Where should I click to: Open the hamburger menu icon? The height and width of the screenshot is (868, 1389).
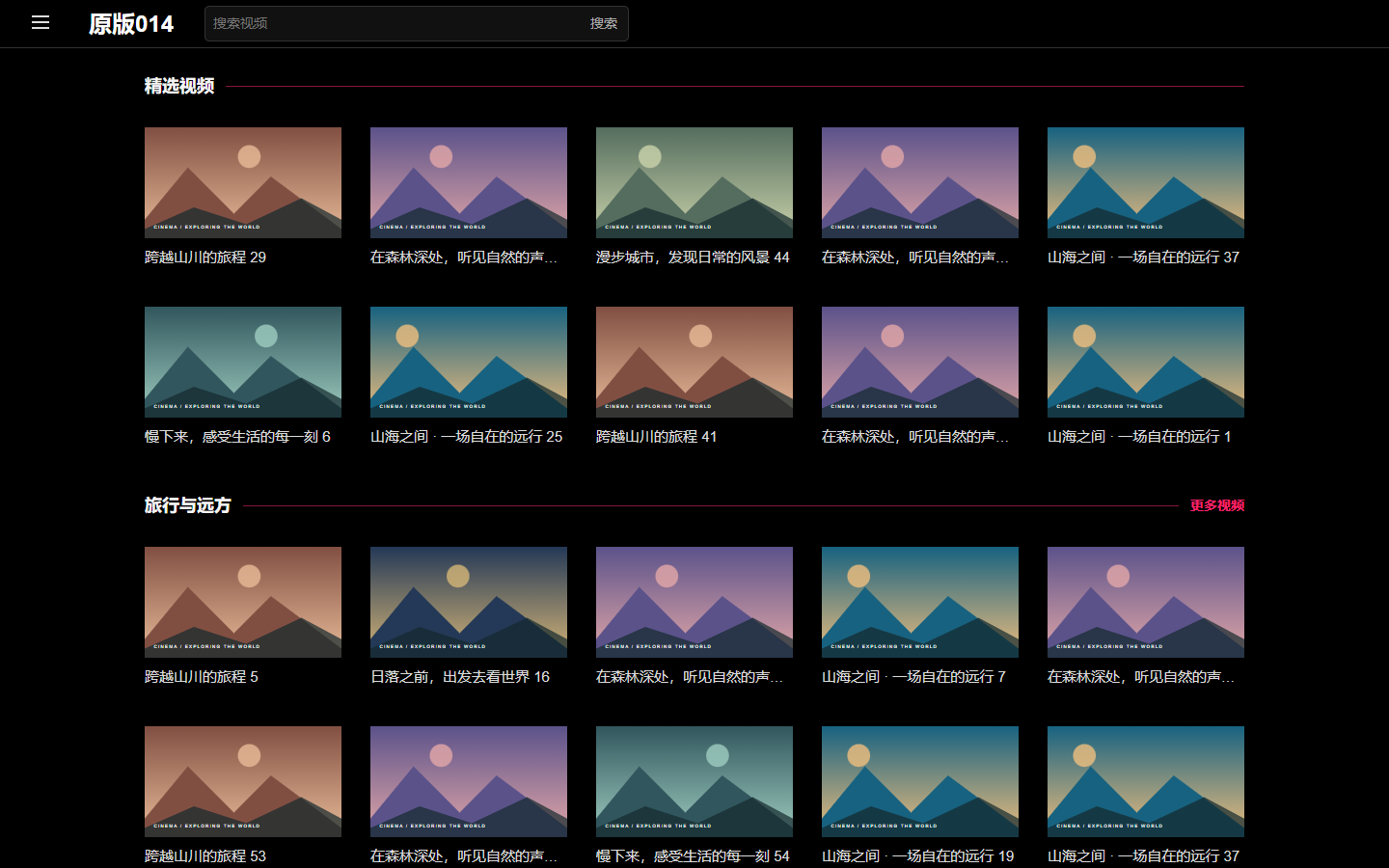tap(41, 22)
